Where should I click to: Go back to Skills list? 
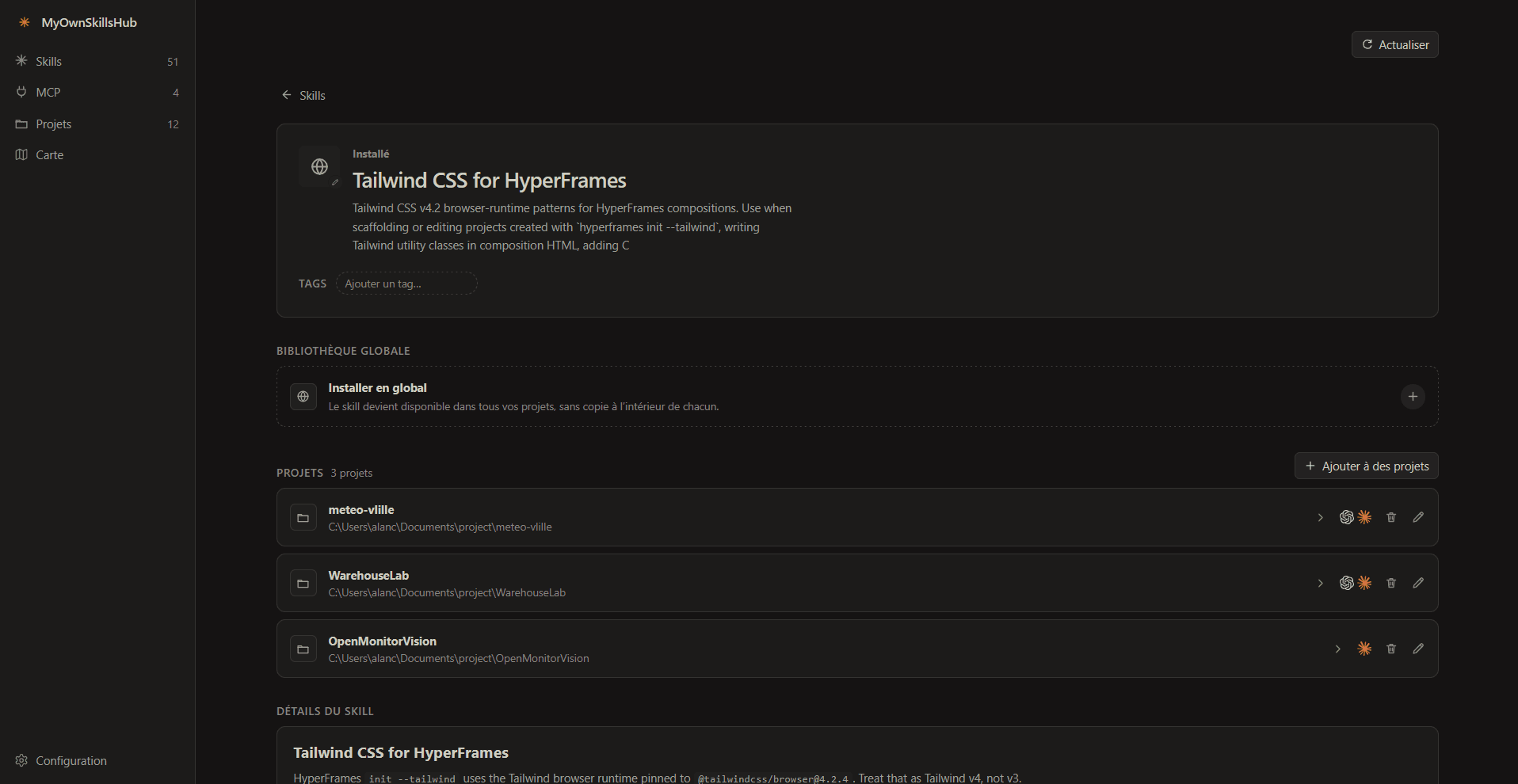[x=303, y=95]
